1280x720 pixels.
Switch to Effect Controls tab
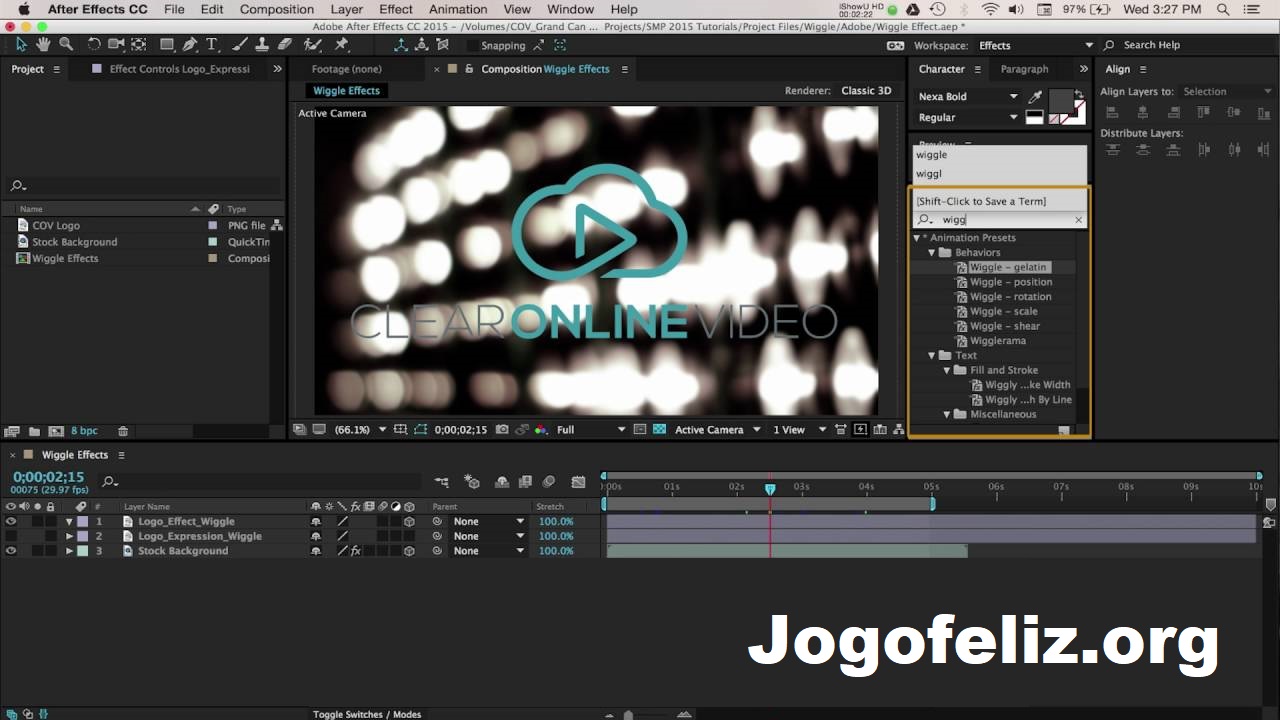[179, 69]
